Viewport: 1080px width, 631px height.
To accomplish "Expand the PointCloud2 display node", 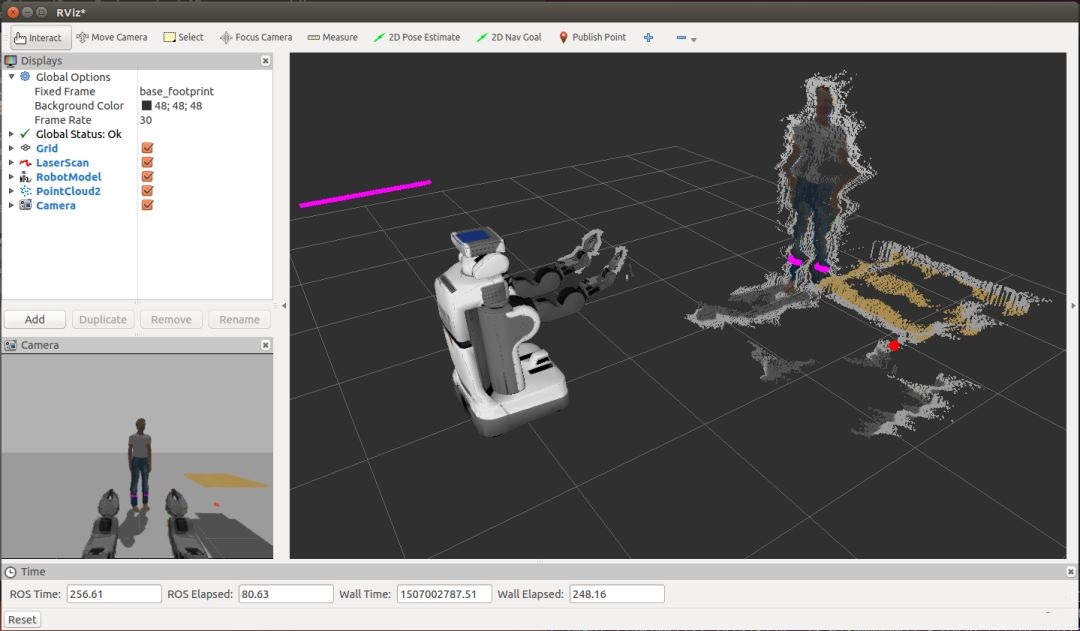I will 11,191.
